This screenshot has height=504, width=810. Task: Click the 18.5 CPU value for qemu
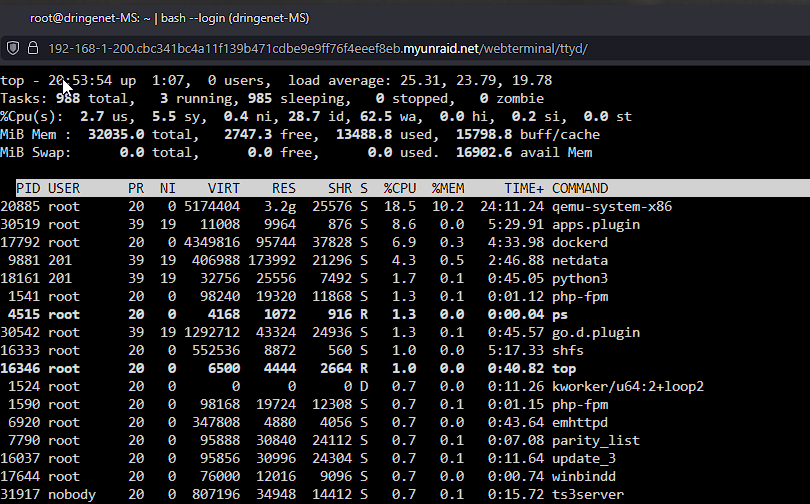[x=400, y=207]
